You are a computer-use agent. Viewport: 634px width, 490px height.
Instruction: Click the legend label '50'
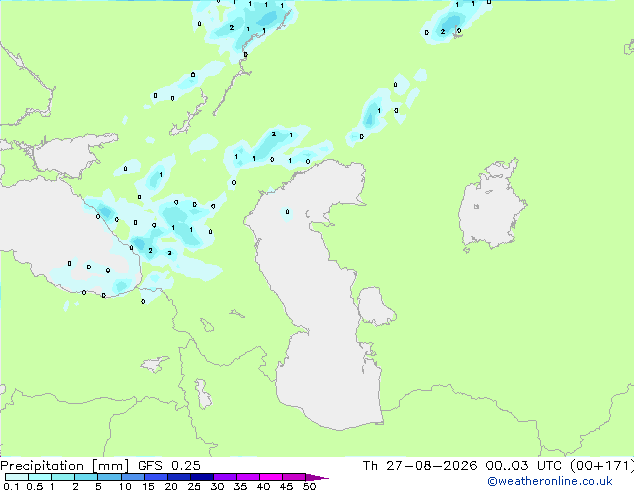pos(309,486)
